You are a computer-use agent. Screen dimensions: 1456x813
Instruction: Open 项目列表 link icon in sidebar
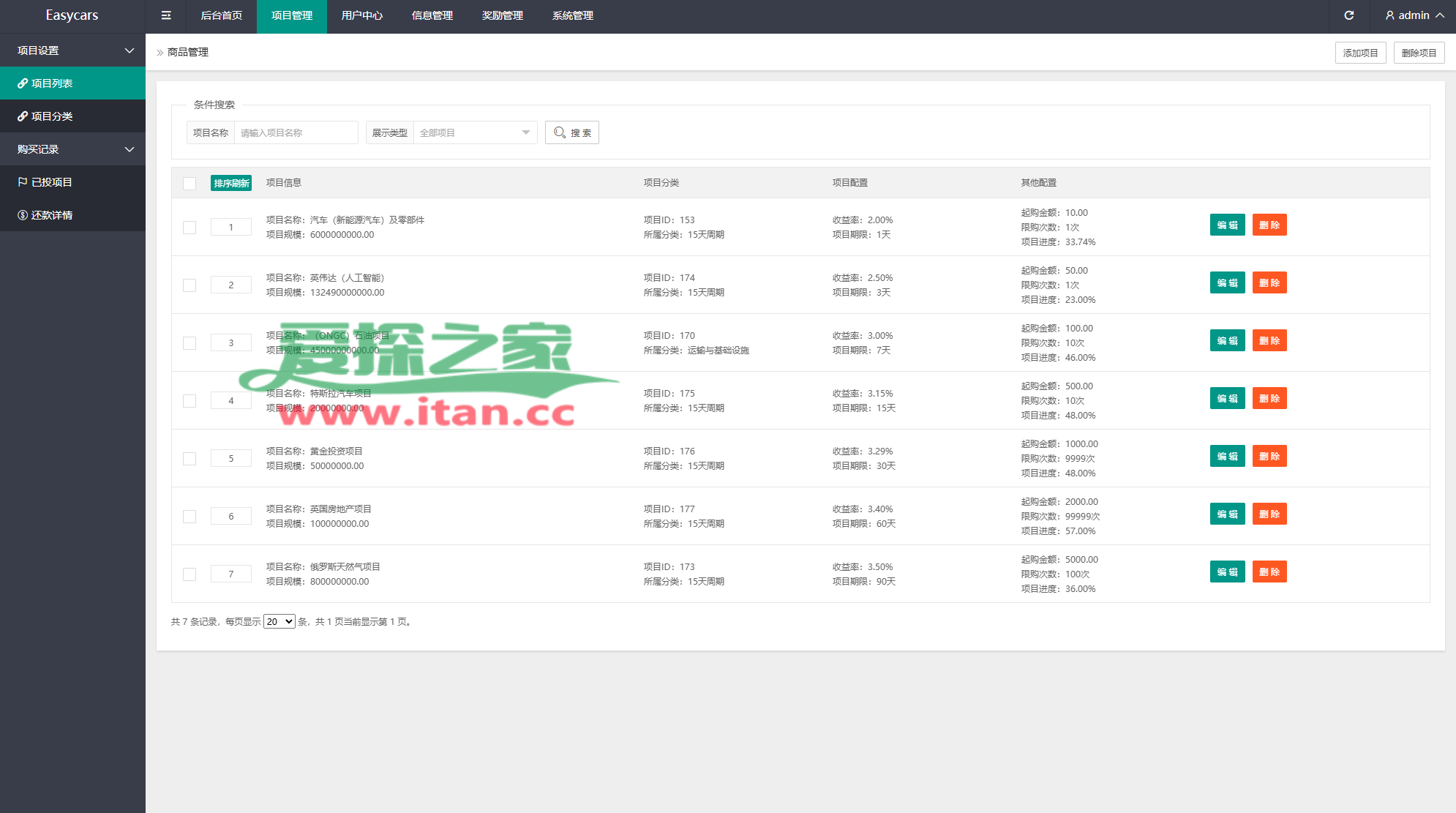point(23,83)
